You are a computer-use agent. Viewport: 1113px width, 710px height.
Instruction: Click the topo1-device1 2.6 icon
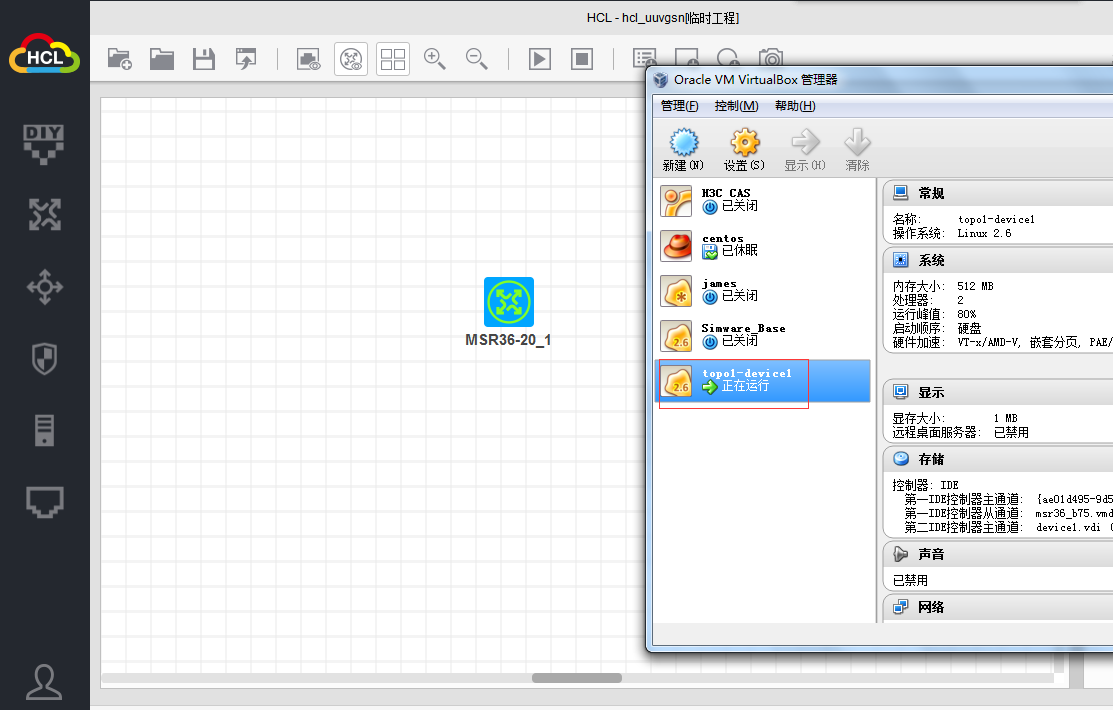pos(676,381)
